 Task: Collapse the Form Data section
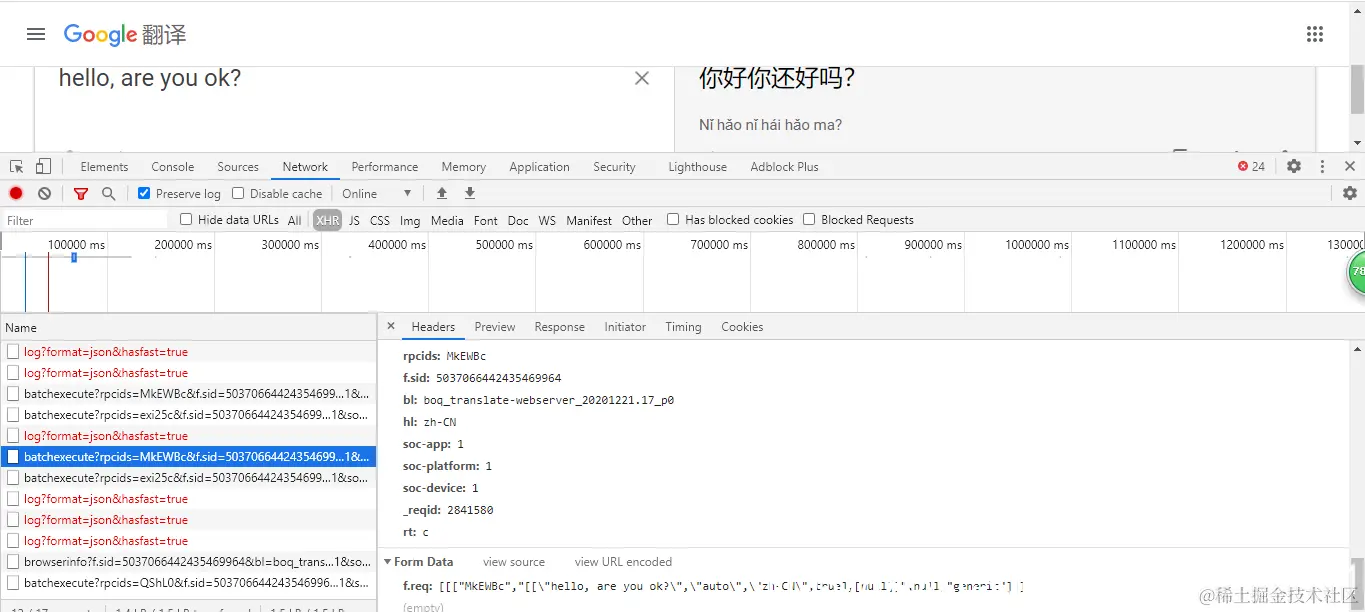tap(387, 562)
